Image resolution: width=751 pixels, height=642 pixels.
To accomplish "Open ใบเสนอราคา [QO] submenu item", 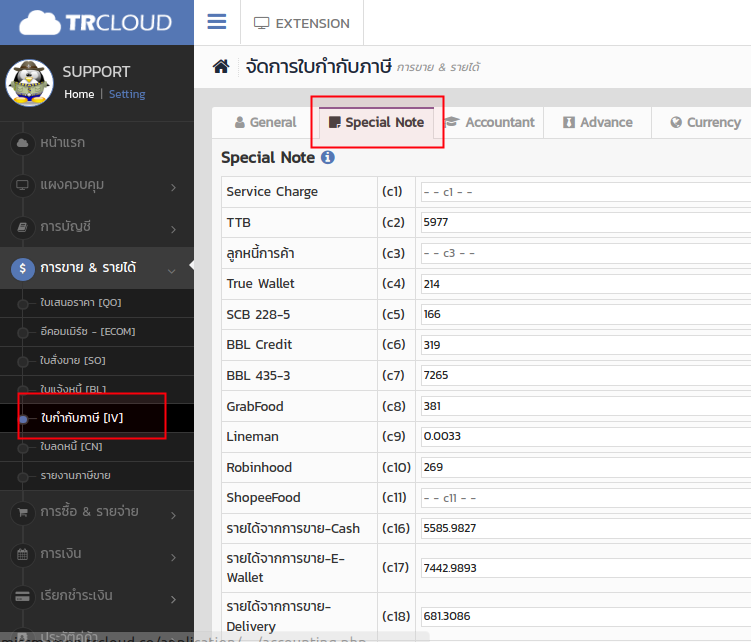I will click(80, 303).
